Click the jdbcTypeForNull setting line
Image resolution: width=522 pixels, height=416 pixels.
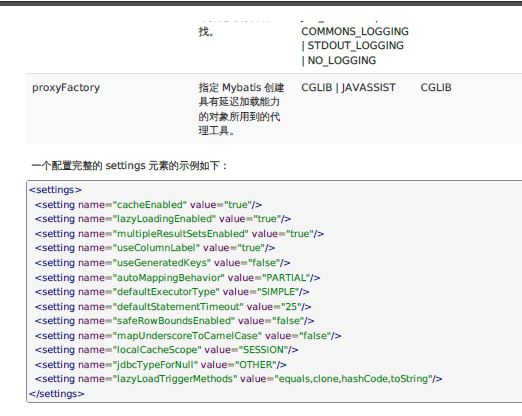pyautogui.click(x=161, y=364)
